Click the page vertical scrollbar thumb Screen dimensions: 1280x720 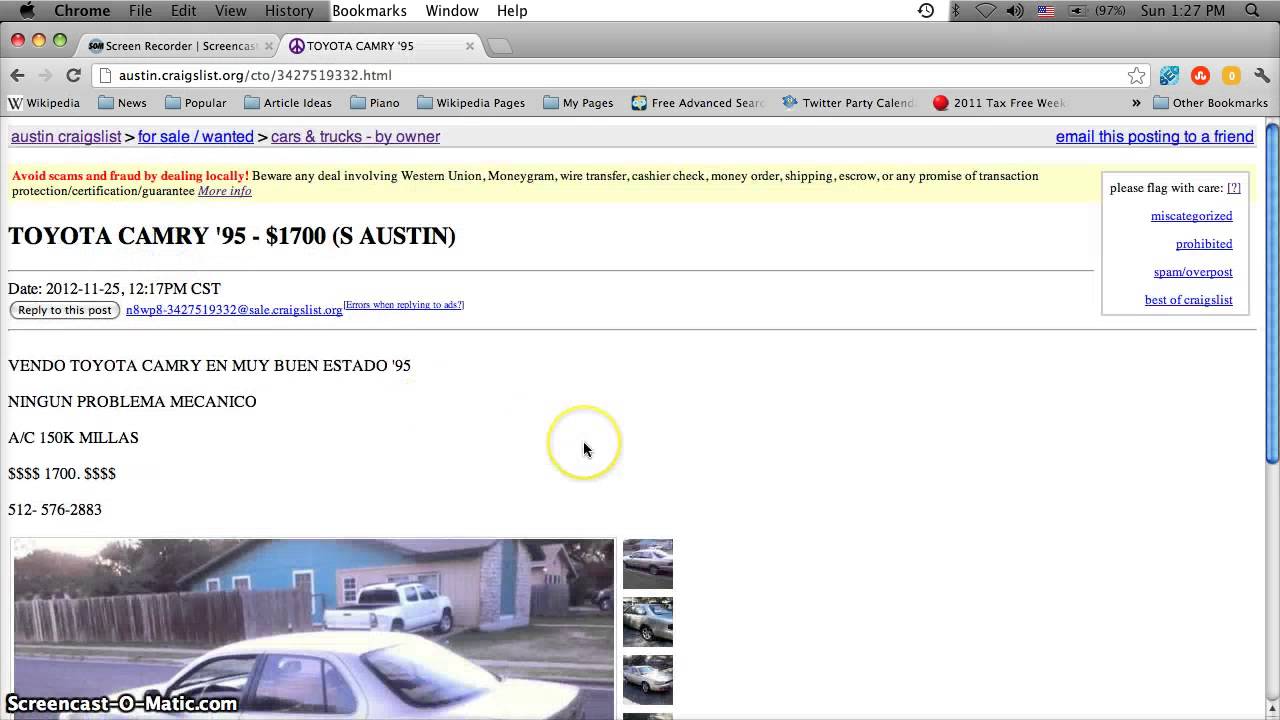coord(1272,293)
